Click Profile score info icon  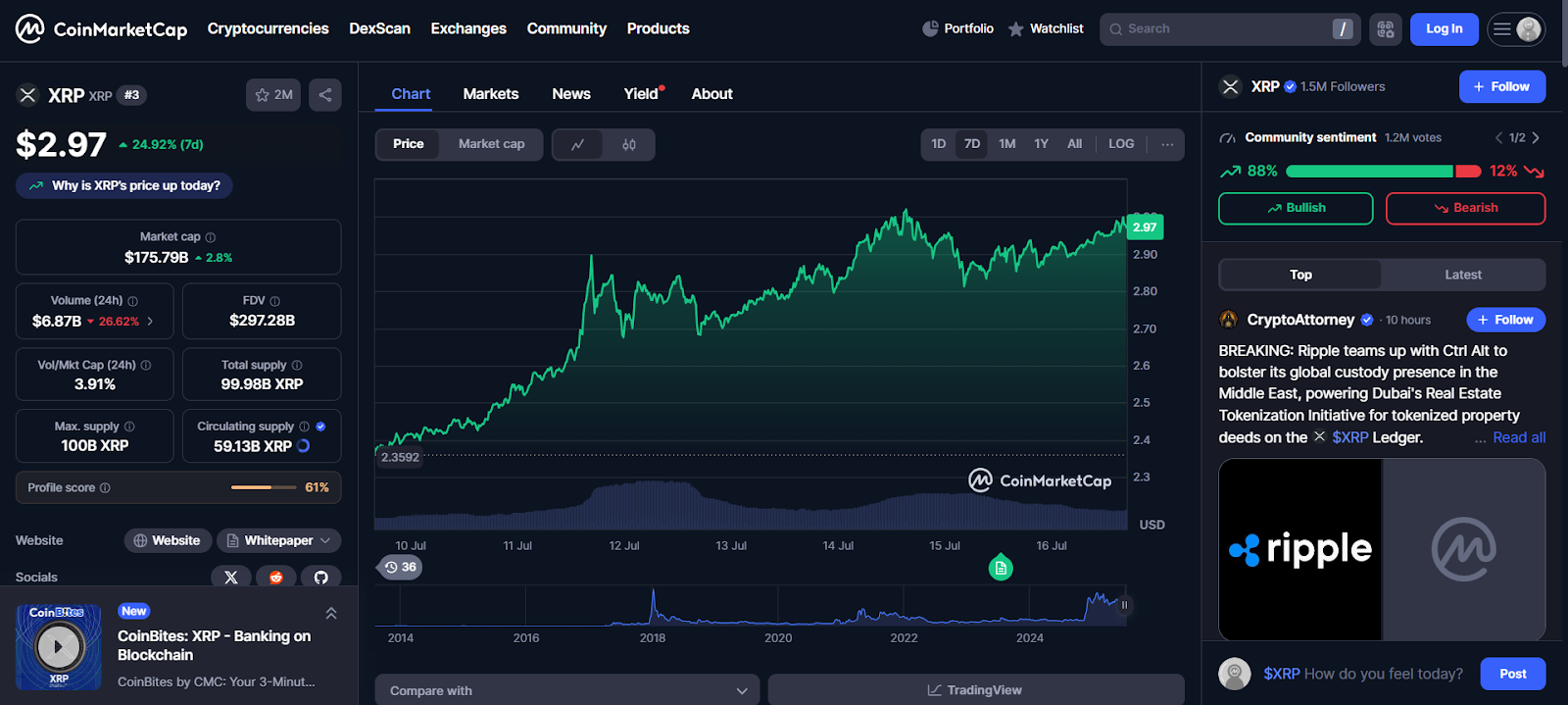click(105, 487)
